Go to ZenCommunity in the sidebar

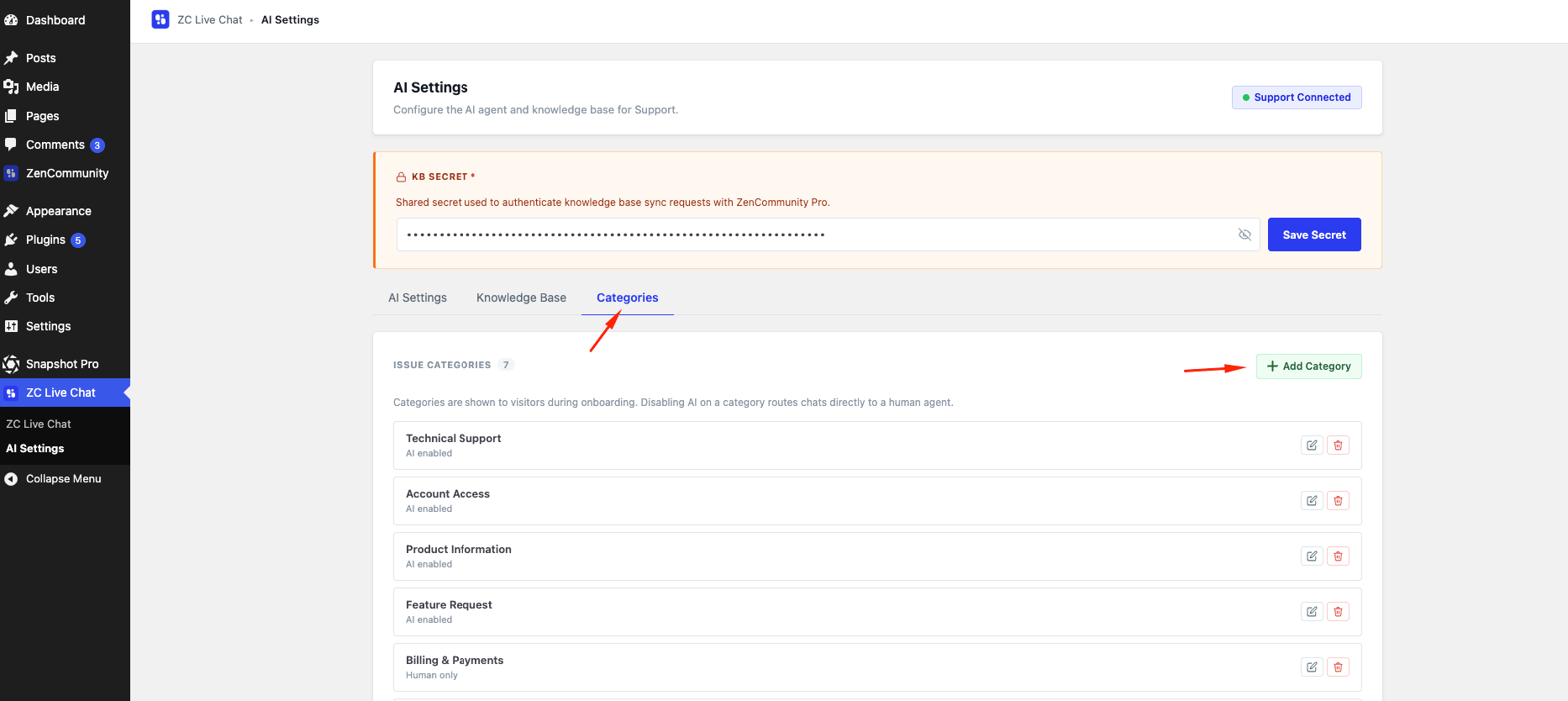65,174
